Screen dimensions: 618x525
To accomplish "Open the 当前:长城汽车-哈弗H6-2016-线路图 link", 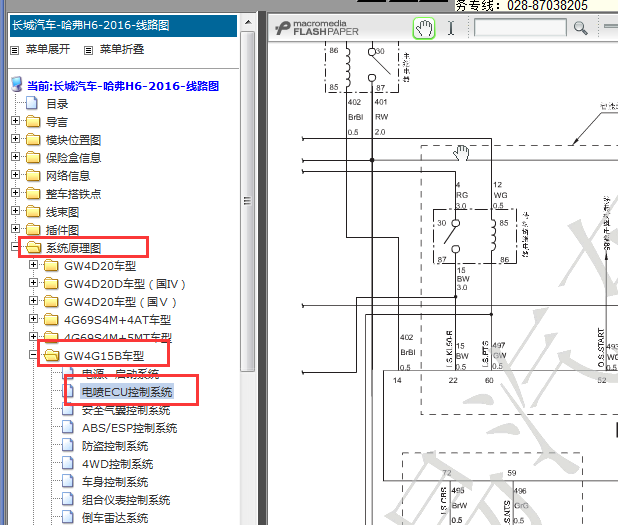I will [x=123, y=86].
